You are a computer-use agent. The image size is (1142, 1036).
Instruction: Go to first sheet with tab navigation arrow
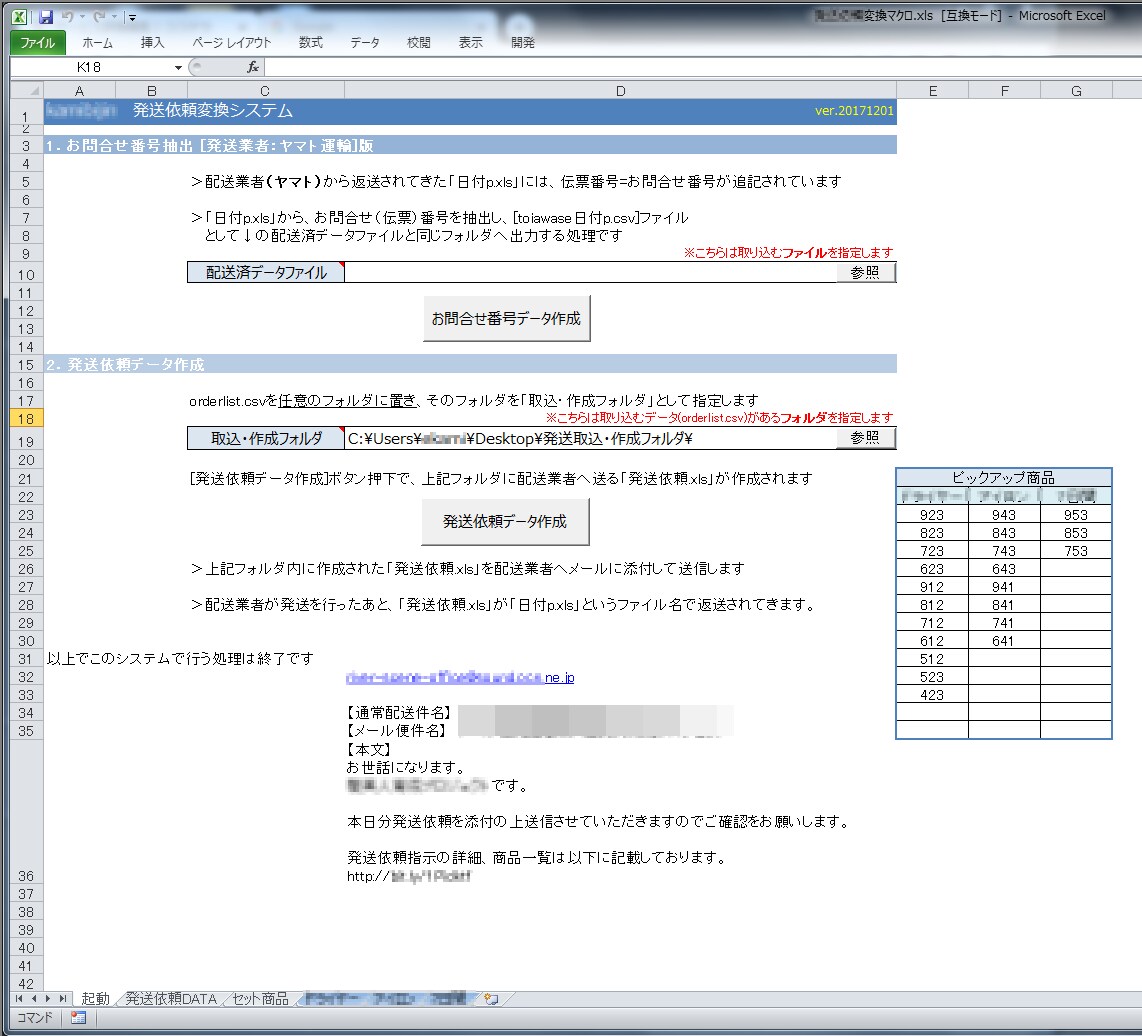click(19, 998)
